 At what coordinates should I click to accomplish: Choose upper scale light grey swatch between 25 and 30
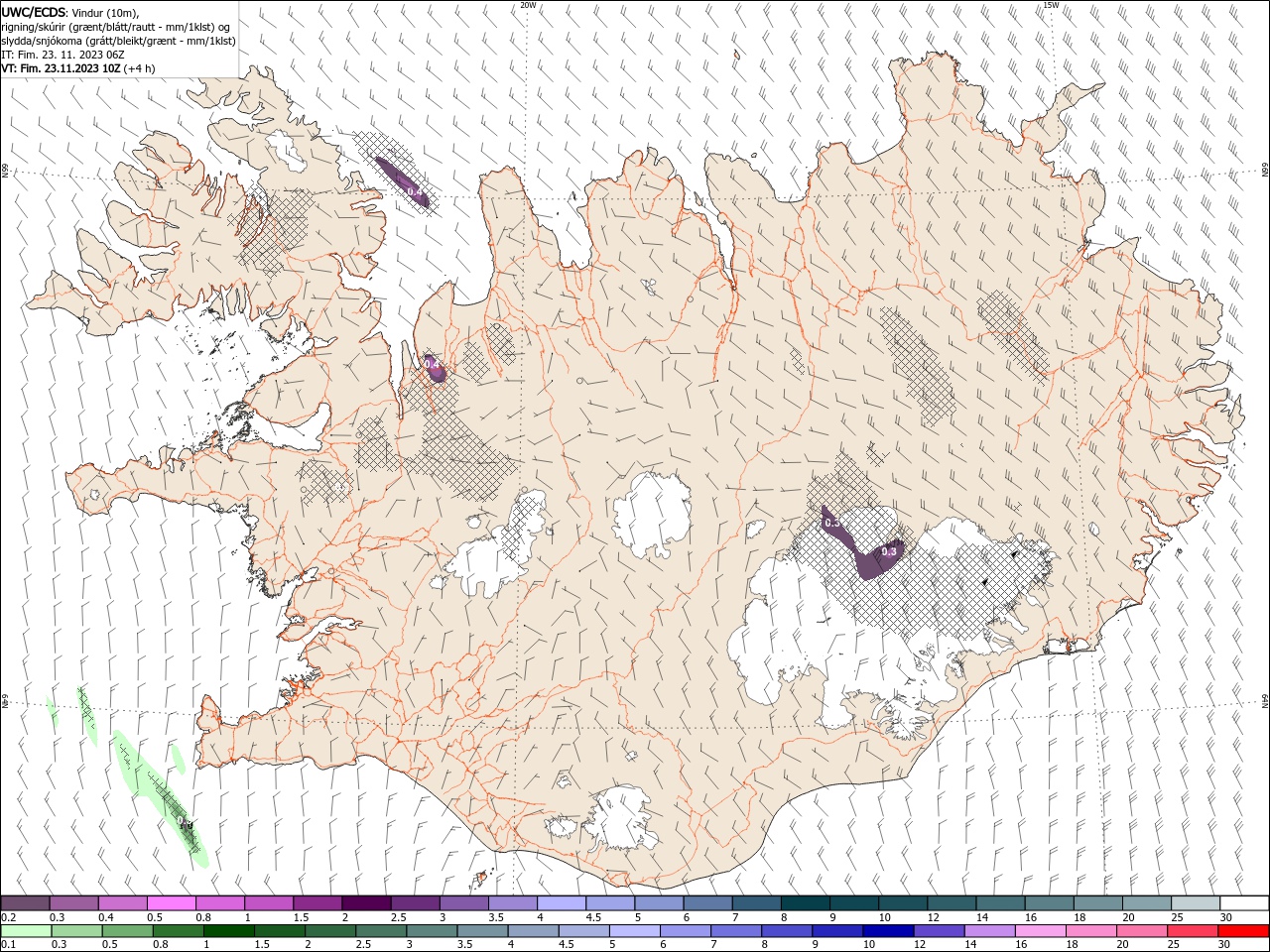click(x=1195, y=903)
